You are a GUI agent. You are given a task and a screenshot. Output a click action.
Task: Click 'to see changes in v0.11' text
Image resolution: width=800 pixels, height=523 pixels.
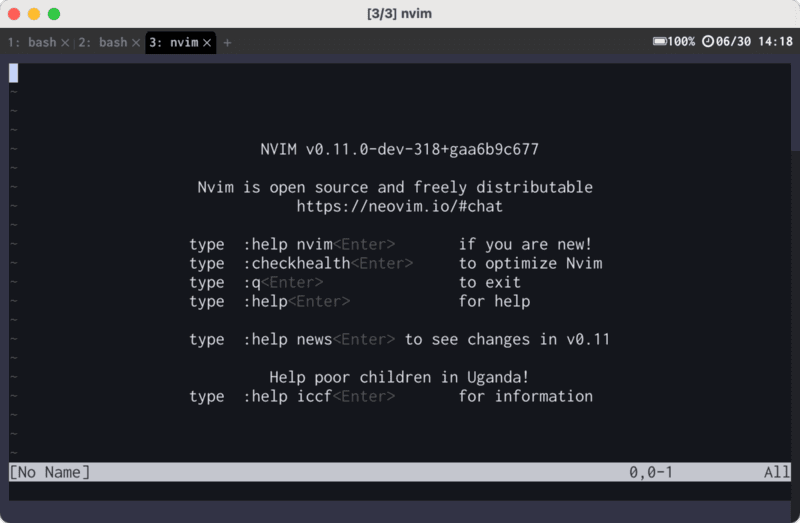tap(507, 339)
